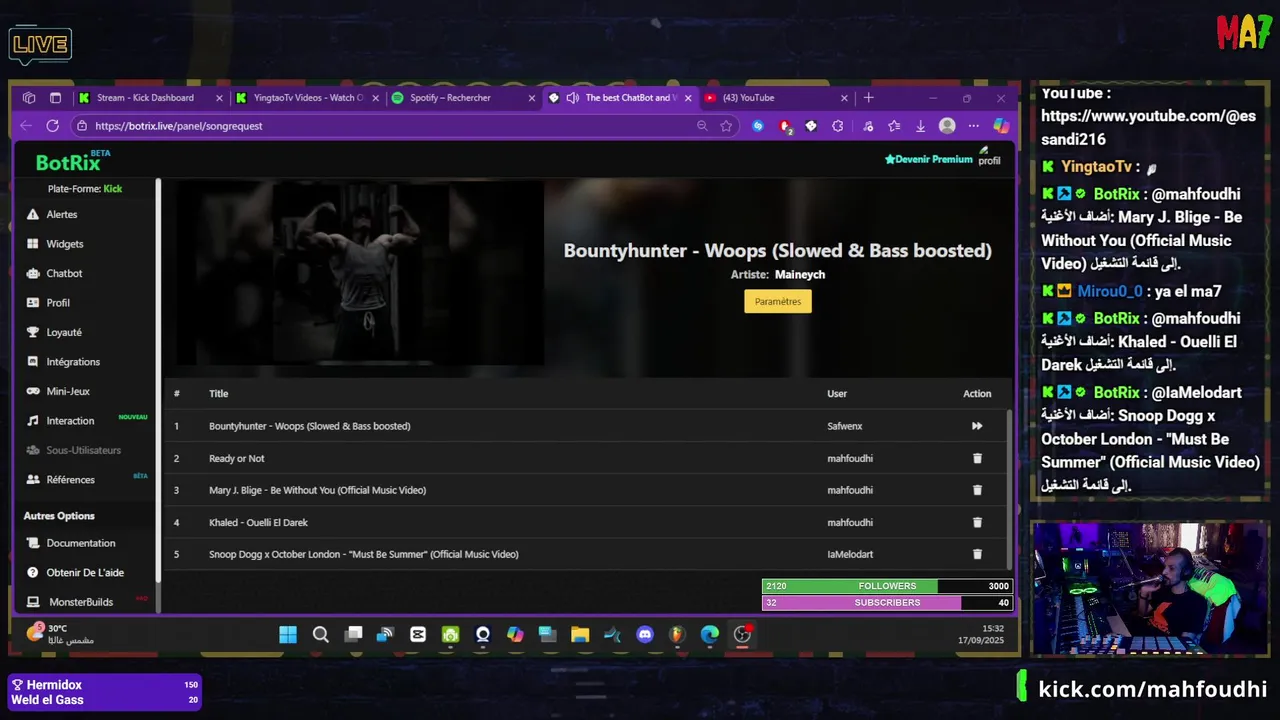Go back in the browser
Image resolution: width=1280 pixels, height=720 pixels.
point(26,126)
